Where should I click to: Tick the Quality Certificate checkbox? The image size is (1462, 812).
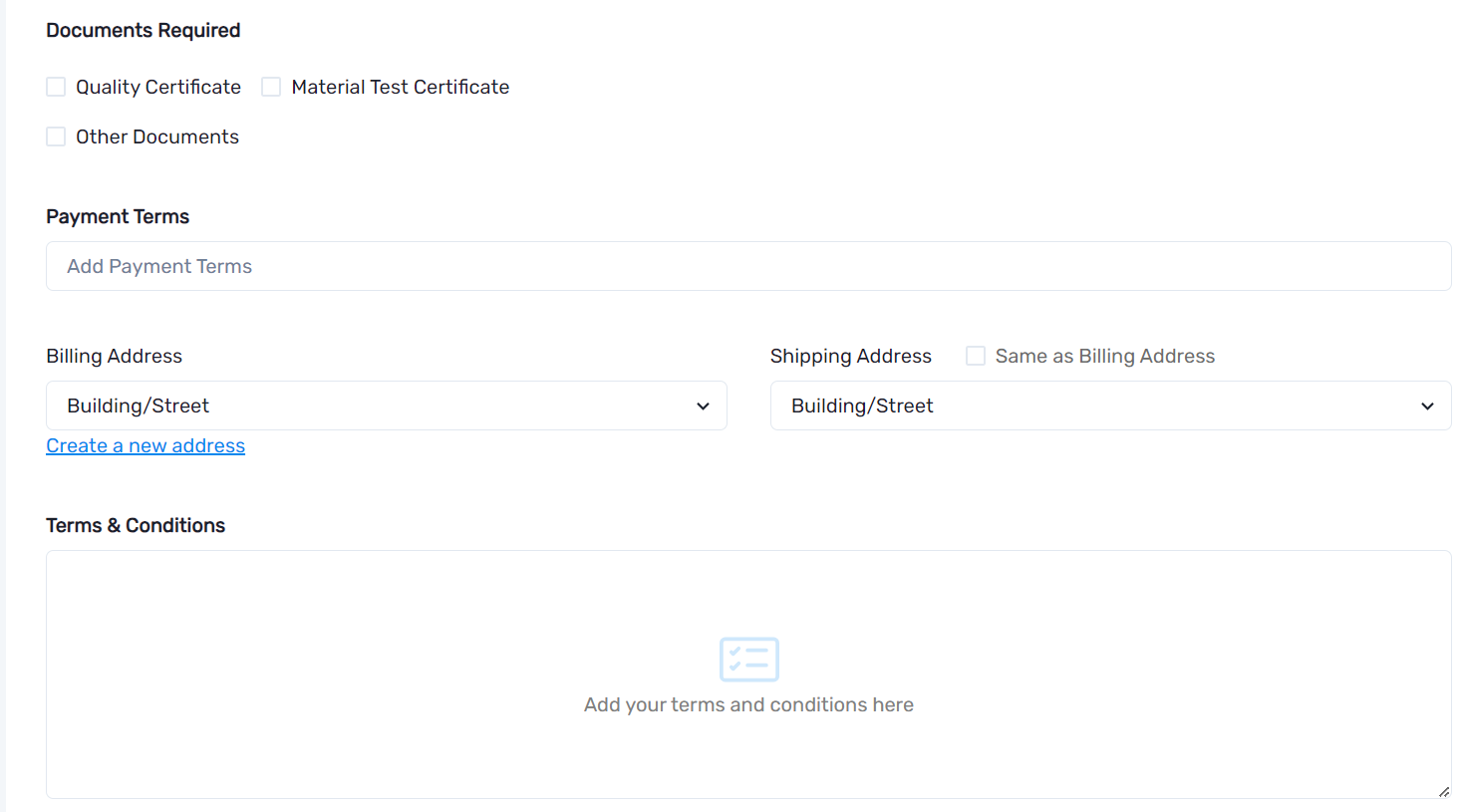point(56,88)
